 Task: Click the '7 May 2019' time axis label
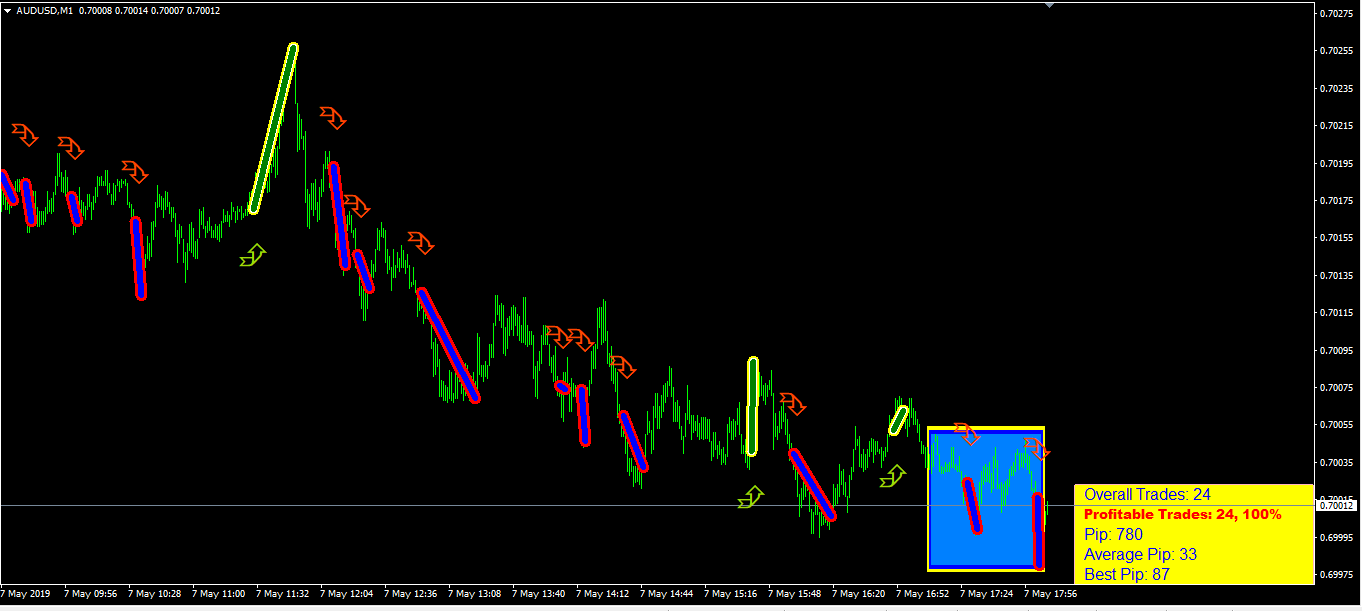(24, 593)
